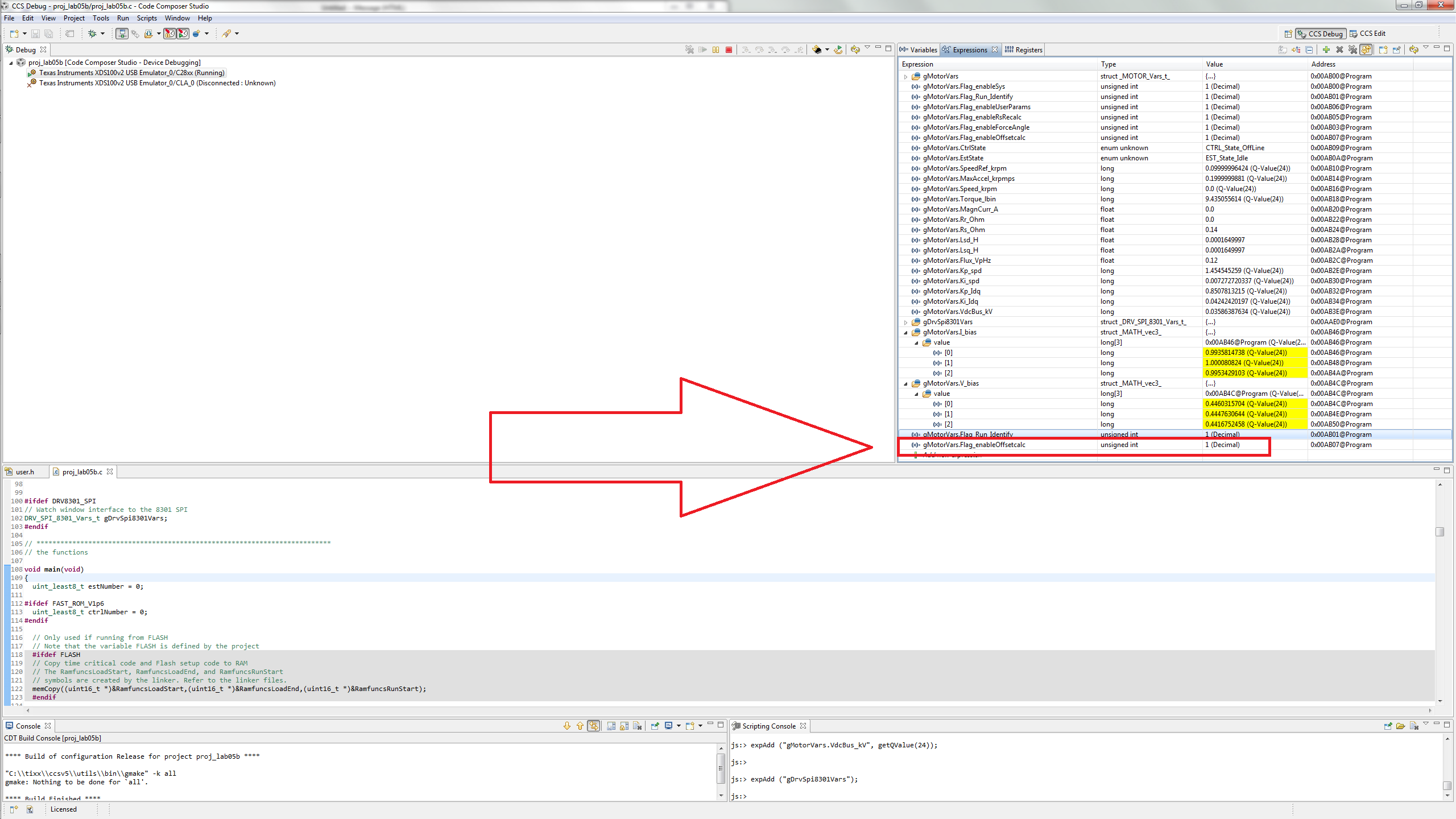The image size is (1456, 819).
Task: Click the code editor vertical scrollbar thumb
Action: click(1440, 532)
